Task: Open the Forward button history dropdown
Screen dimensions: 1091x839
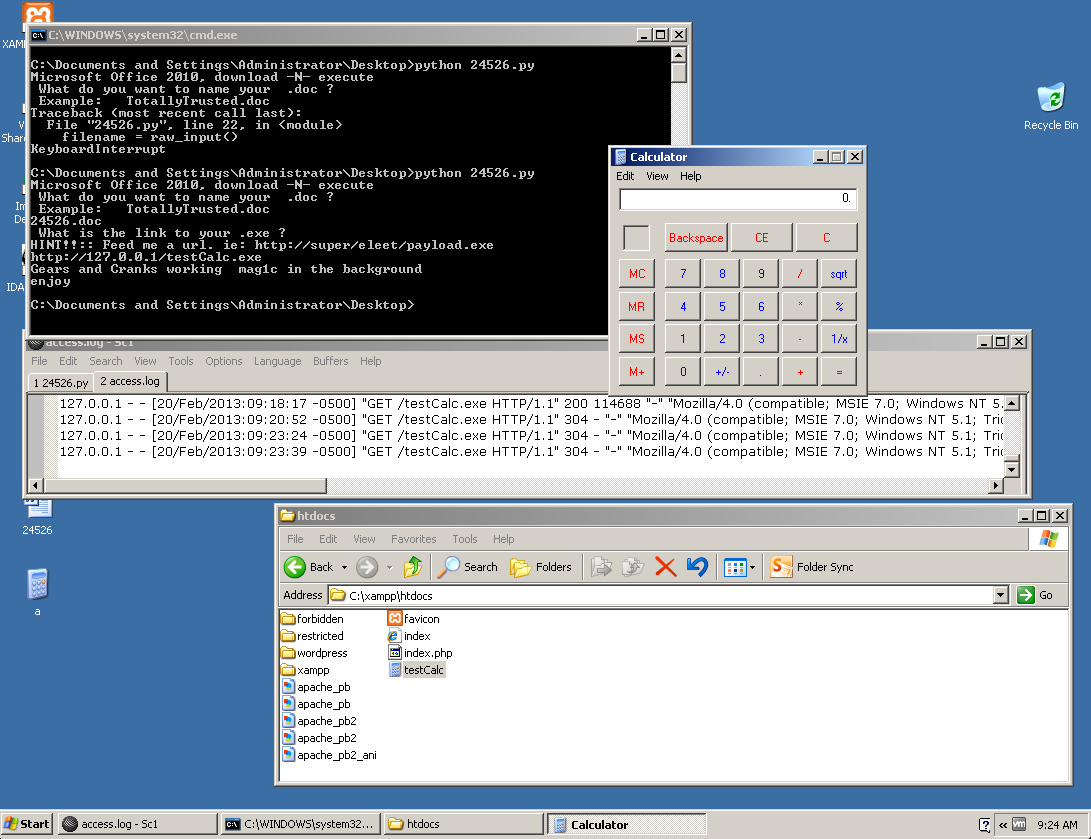Action: pyautogui.click(x=390, y=568)
